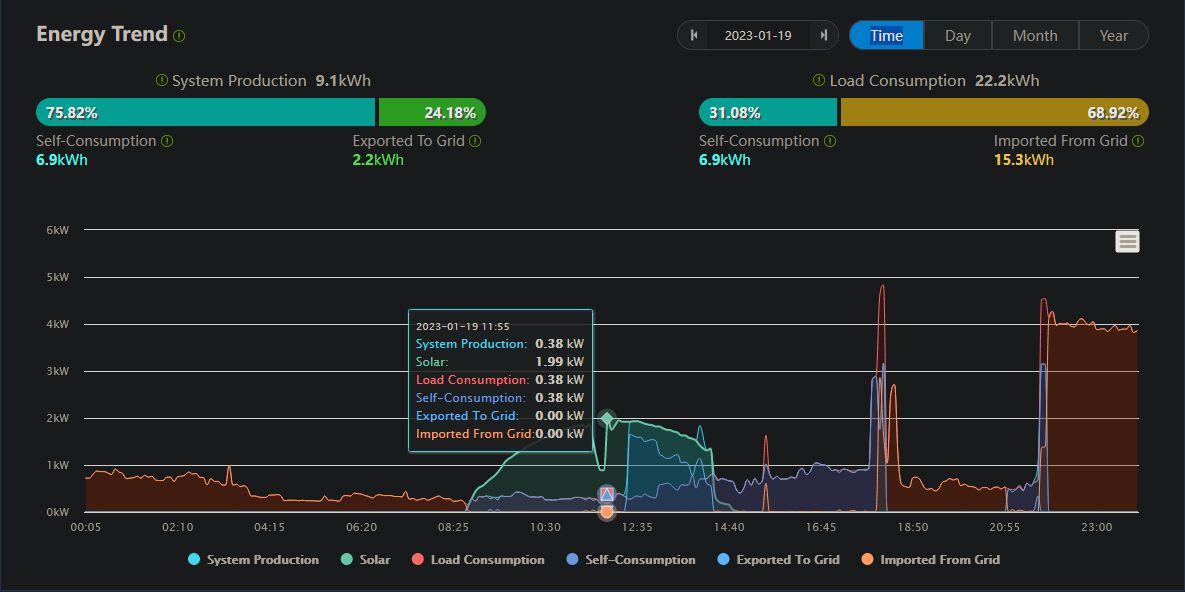
Task: Click info icon beside Energy Trend title
Action: pos(179,36)
